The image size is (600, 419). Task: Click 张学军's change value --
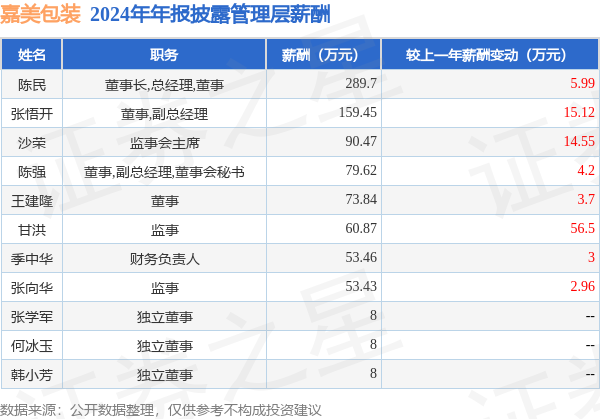point(590,316)
